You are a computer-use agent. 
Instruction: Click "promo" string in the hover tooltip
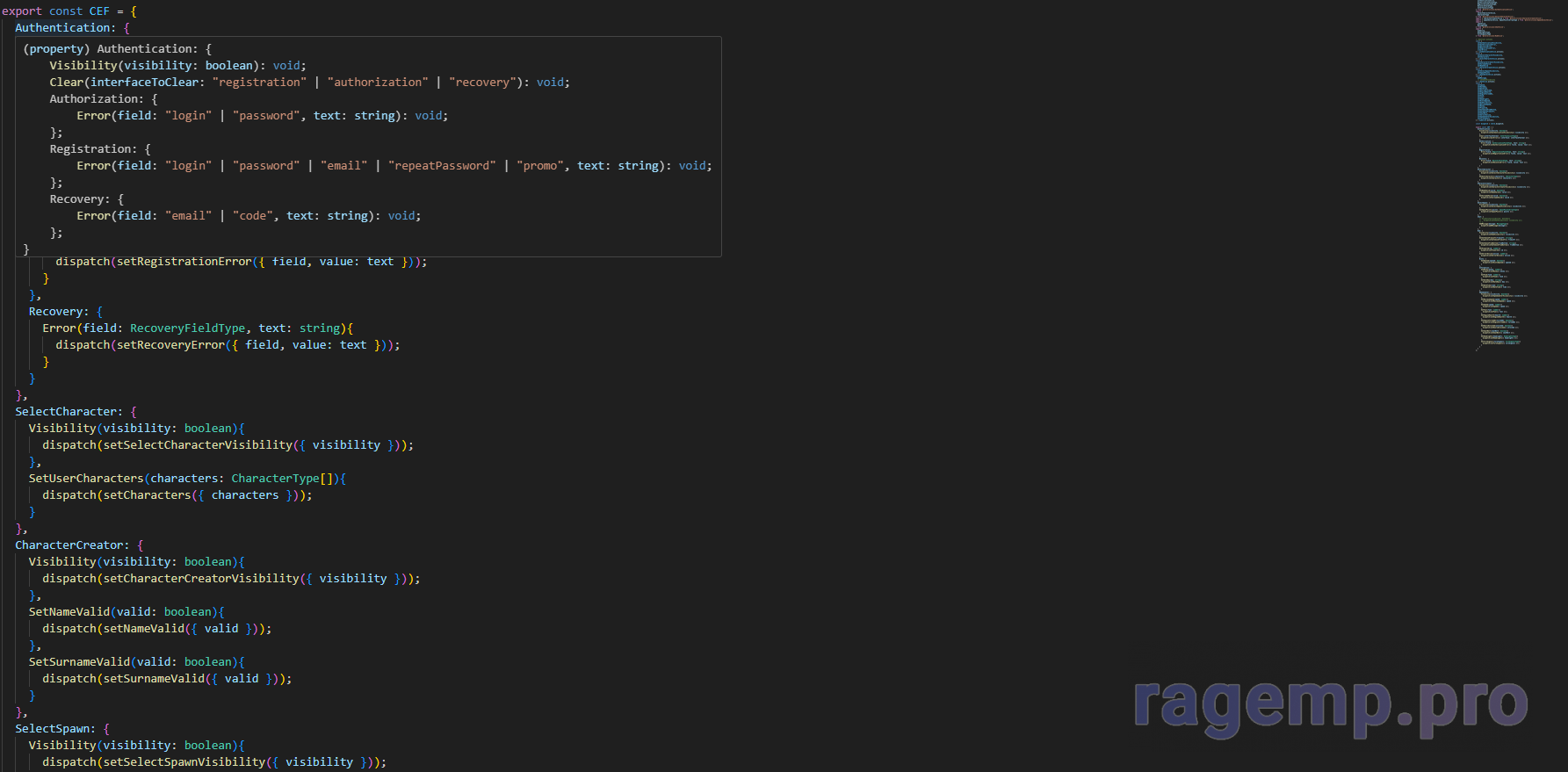[539, 166]
